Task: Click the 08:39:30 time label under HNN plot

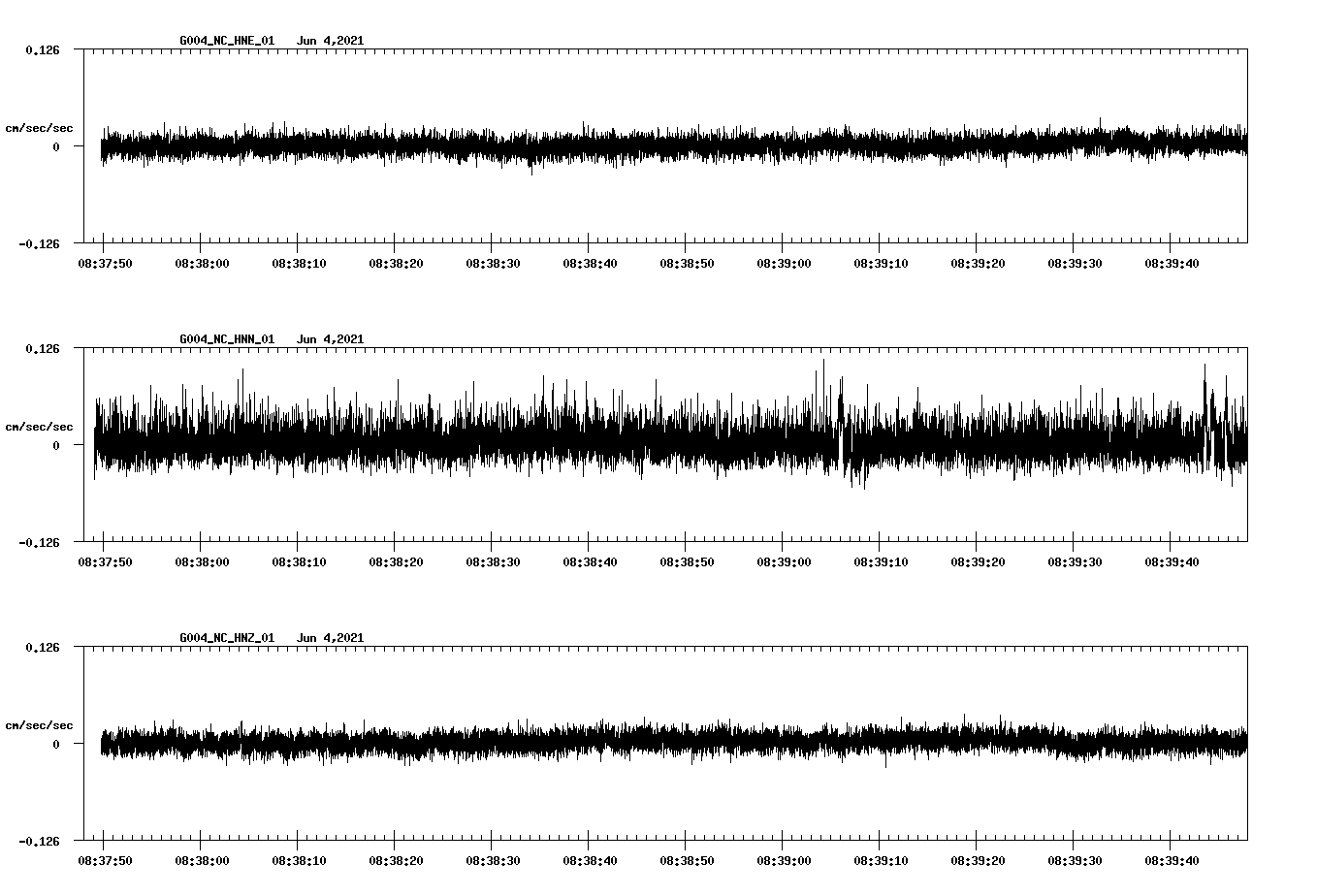Action: (x=1075, y=562)
